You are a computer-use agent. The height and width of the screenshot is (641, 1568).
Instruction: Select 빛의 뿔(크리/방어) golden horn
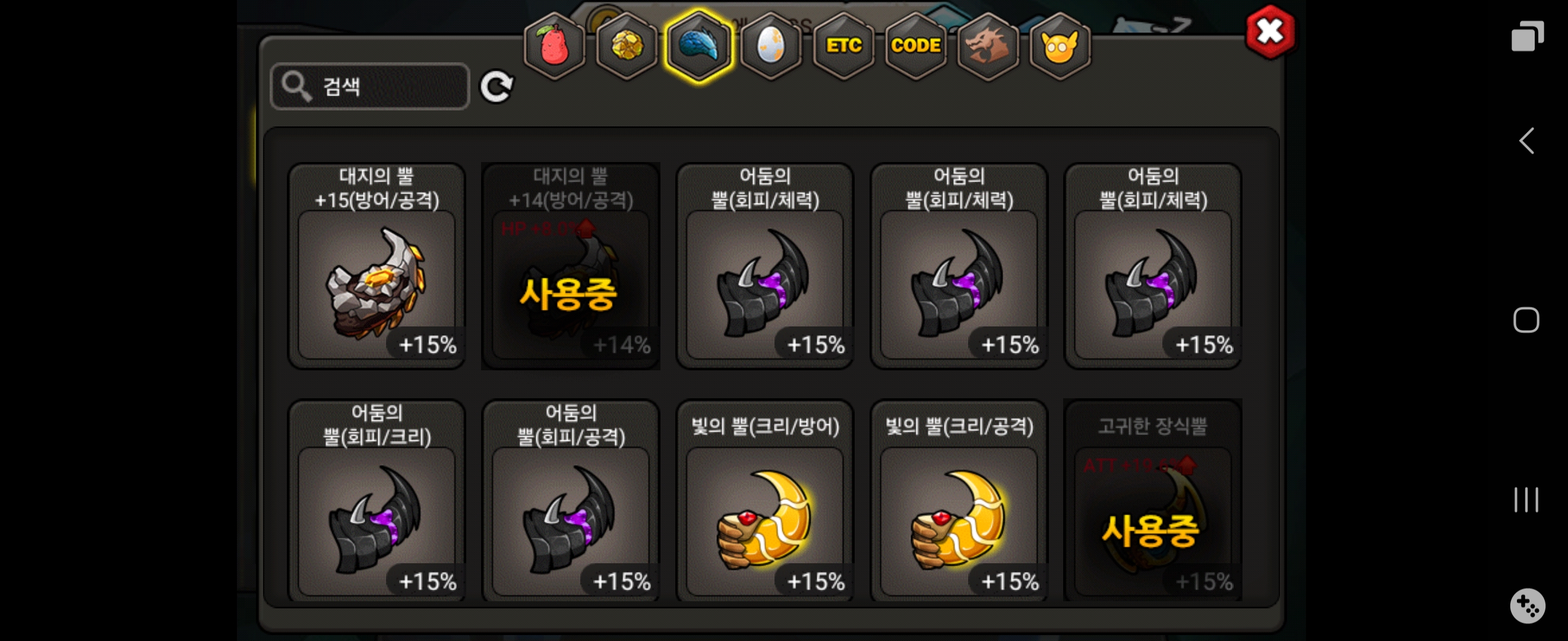point(765,500)
